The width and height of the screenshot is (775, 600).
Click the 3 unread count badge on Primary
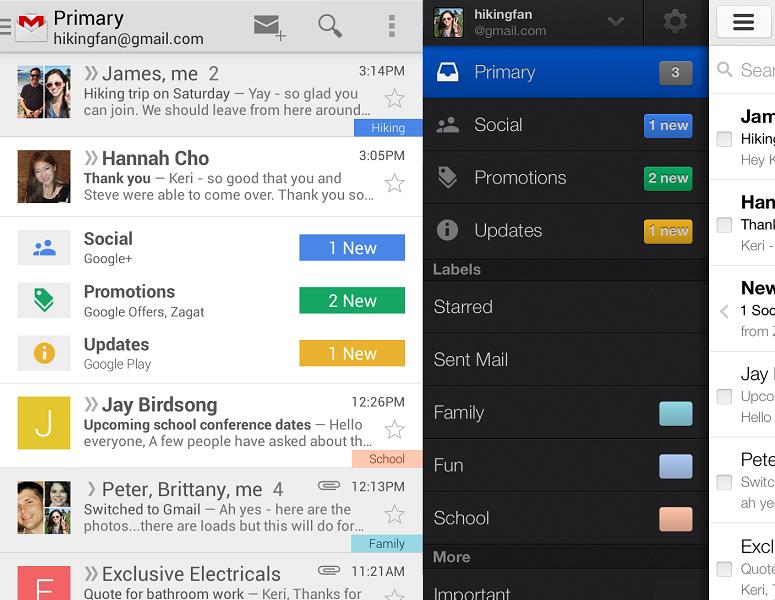coord(675,73)
